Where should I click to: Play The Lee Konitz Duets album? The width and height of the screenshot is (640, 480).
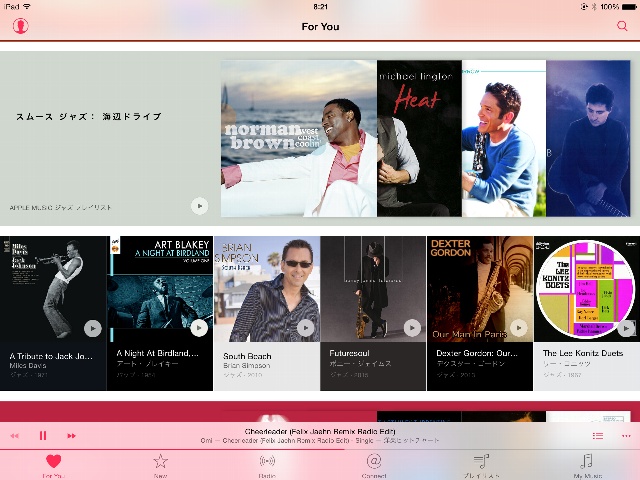pos(626,328)
